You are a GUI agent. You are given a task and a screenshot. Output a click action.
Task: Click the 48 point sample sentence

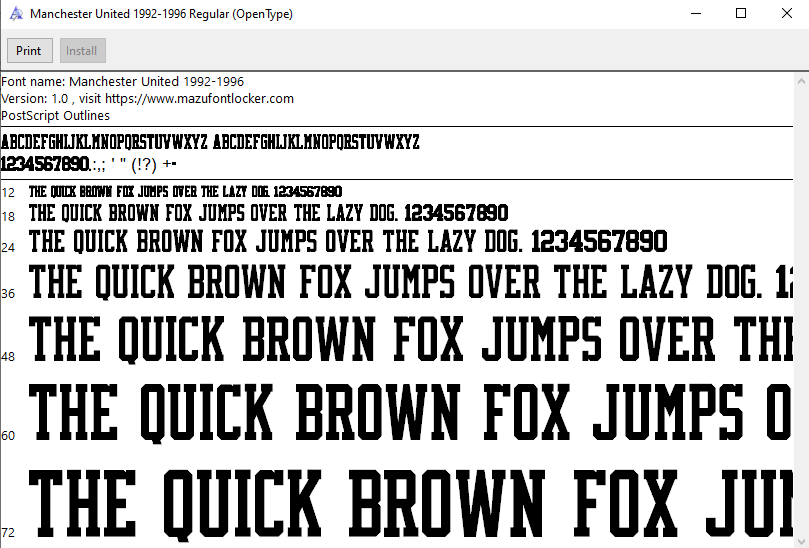coord(400,339)
